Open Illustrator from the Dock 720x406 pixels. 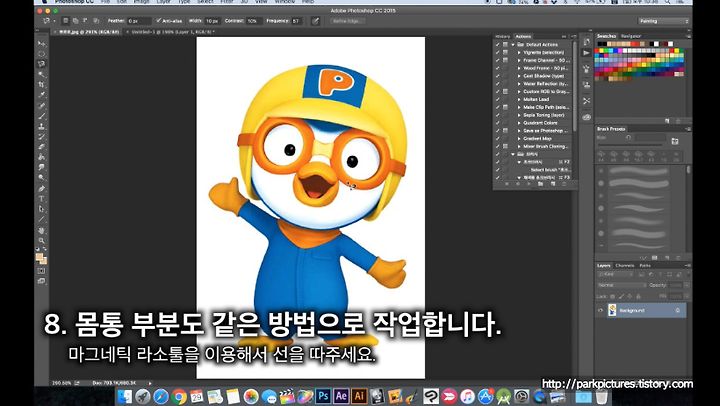click(x=359, y=395)
